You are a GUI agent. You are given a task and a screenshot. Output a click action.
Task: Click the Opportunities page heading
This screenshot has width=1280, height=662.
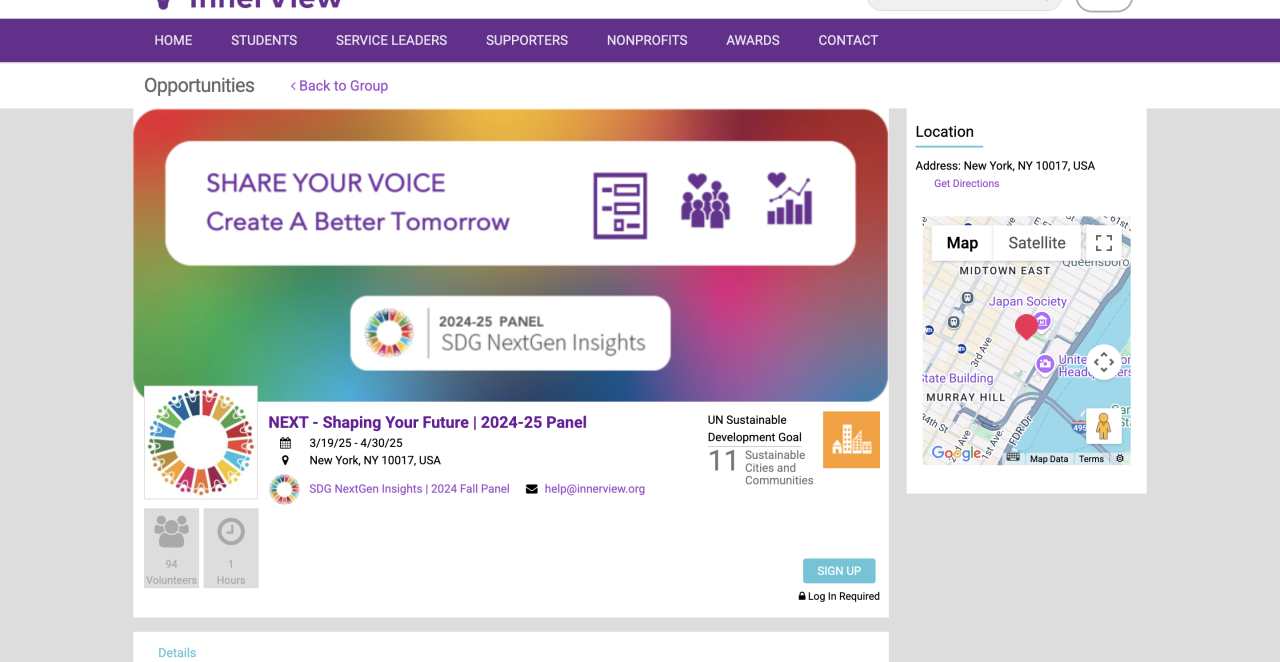(199, 86)
